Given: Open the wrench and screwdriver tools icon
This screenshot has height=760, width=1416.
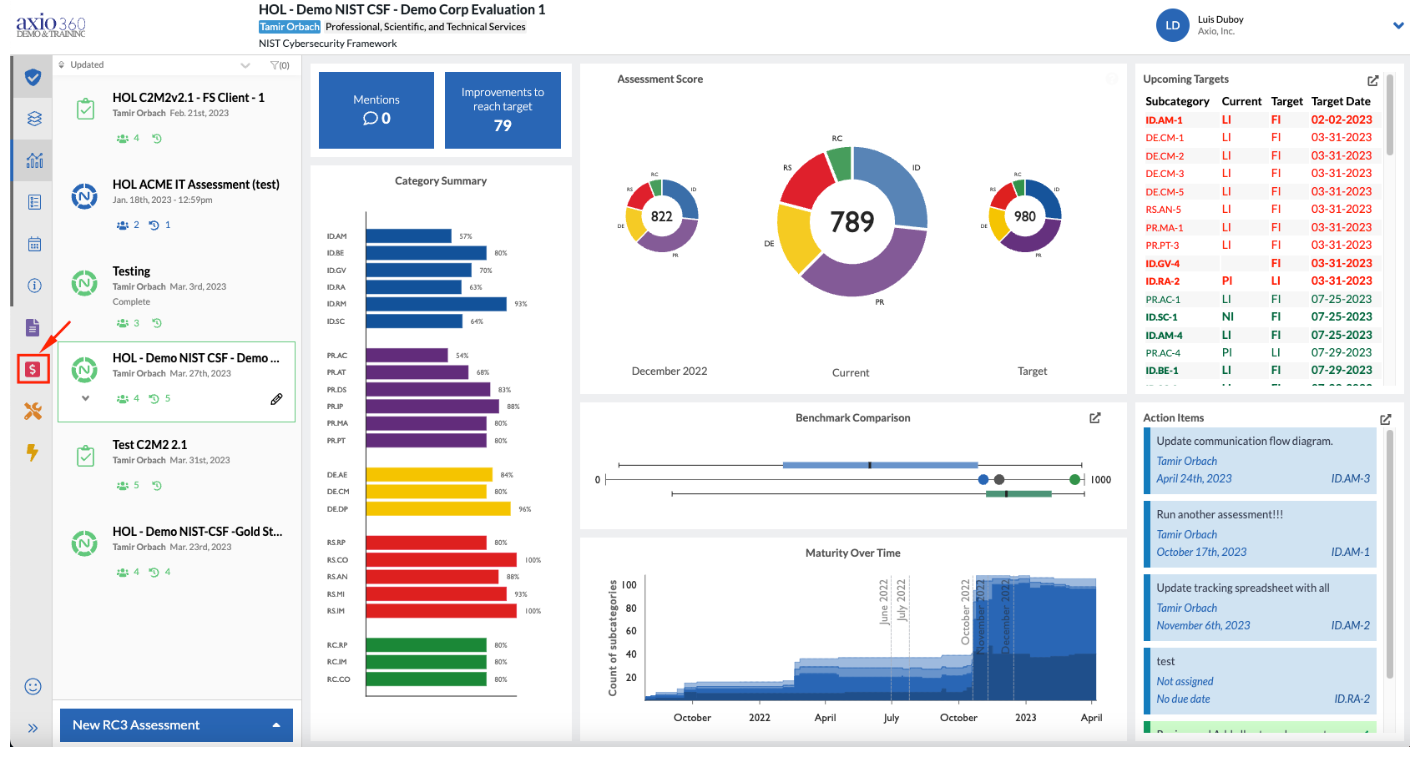Looking at the screenshot, I should point(33,411).
